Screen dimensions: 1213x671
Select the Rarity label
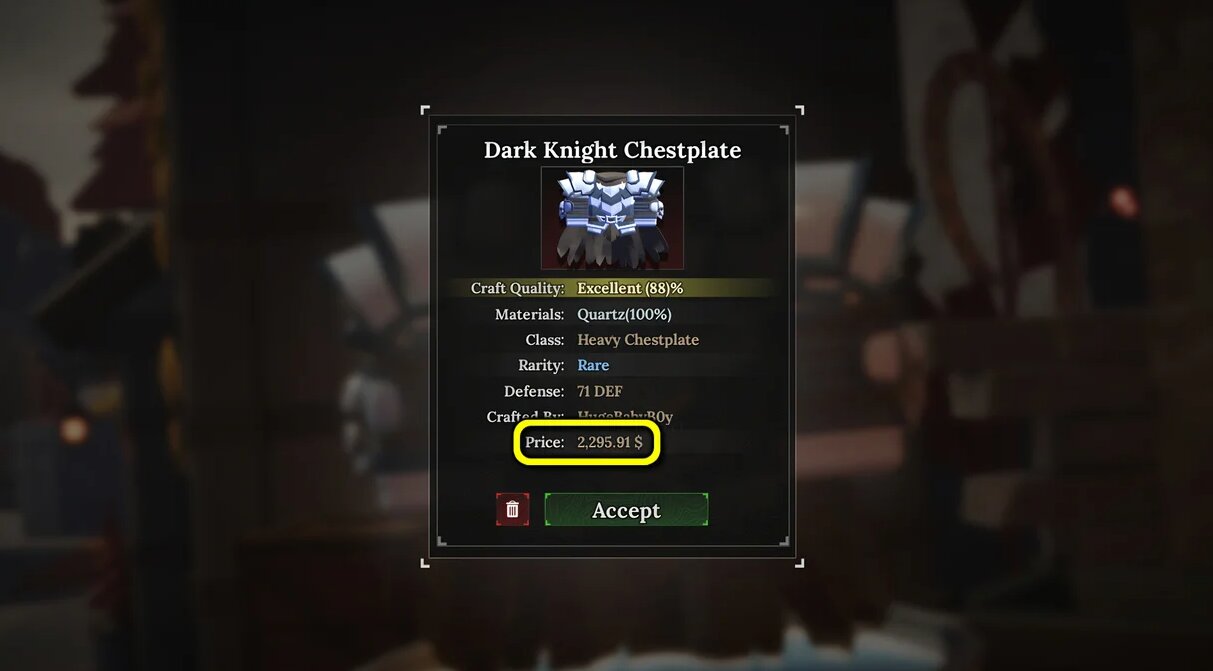click(541, 366)
